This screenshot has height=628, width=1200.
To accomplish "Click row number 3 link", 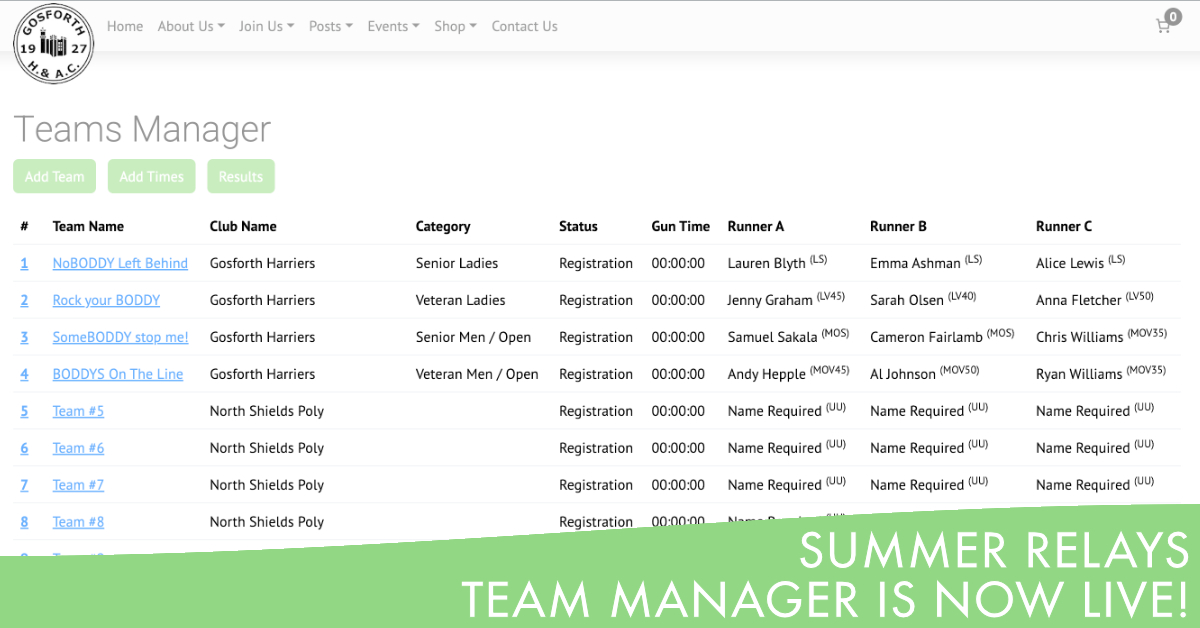I will point(24,337).
